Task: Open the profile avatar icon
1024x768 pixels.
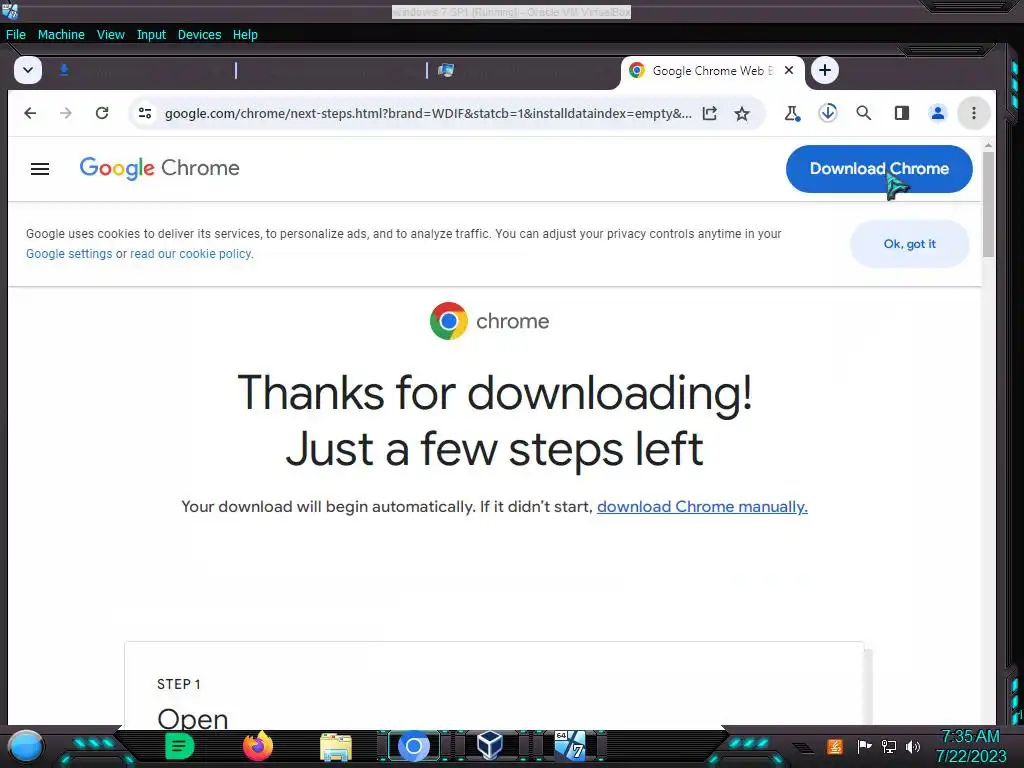Action: tap(937, 113)
